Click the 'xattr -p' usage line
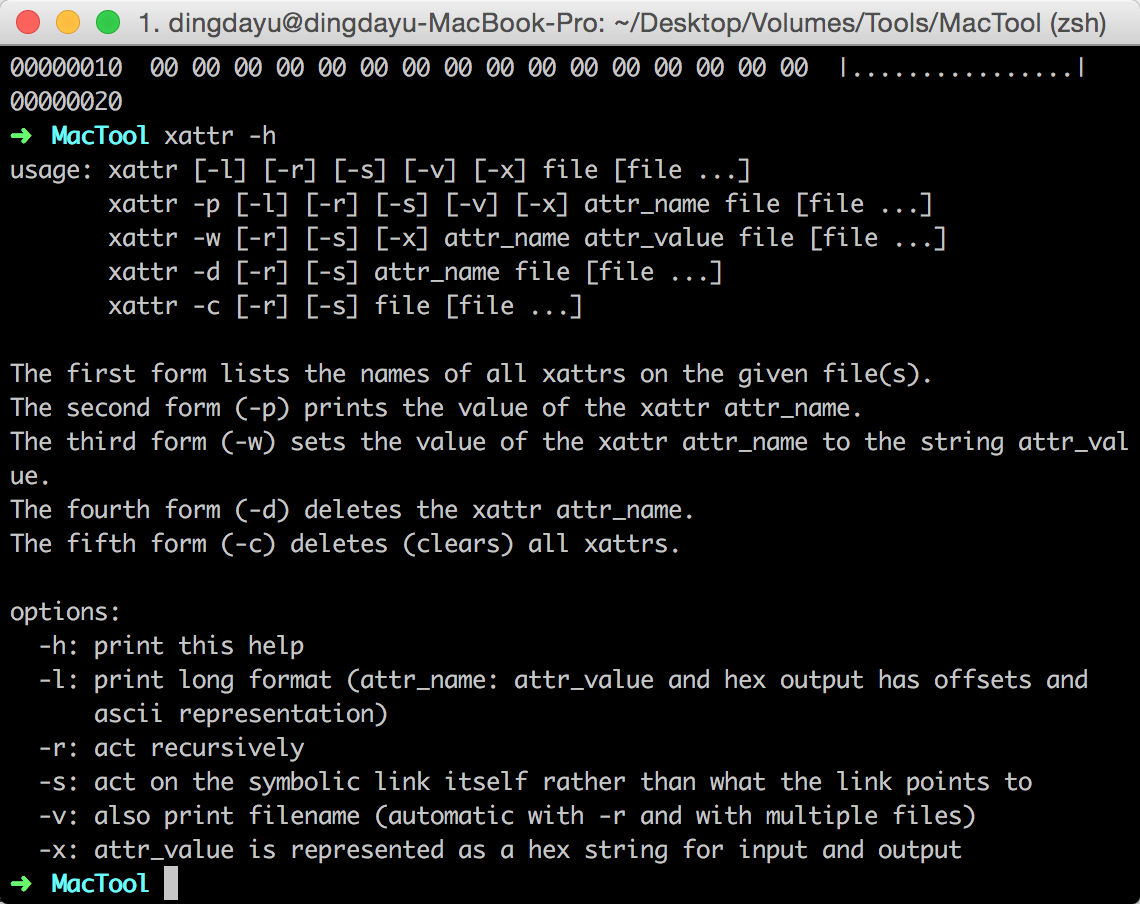1140x904 pixels. [520, 204]
